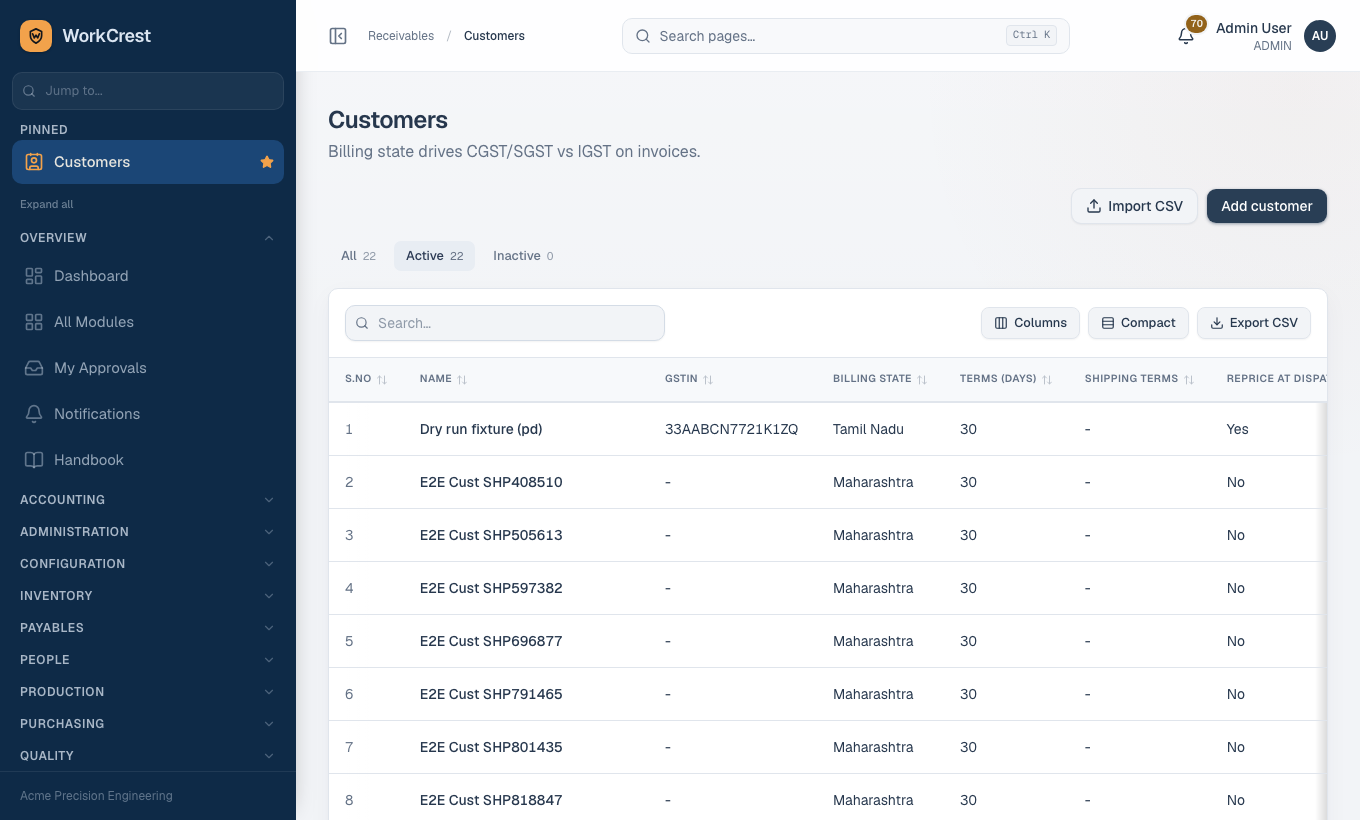Expand the PURCHASING sidebar section

coord(148,724)
